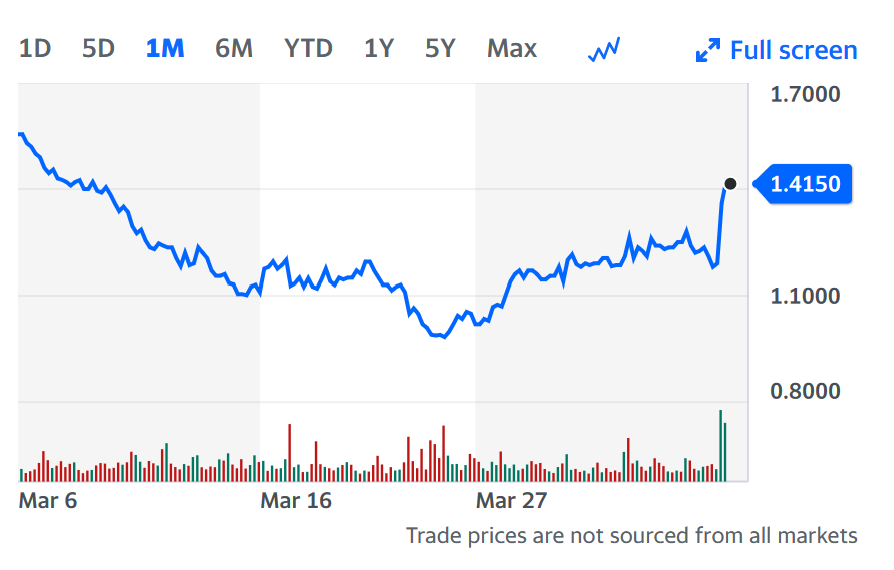Switch chart to 6M range

coord(234,48)
